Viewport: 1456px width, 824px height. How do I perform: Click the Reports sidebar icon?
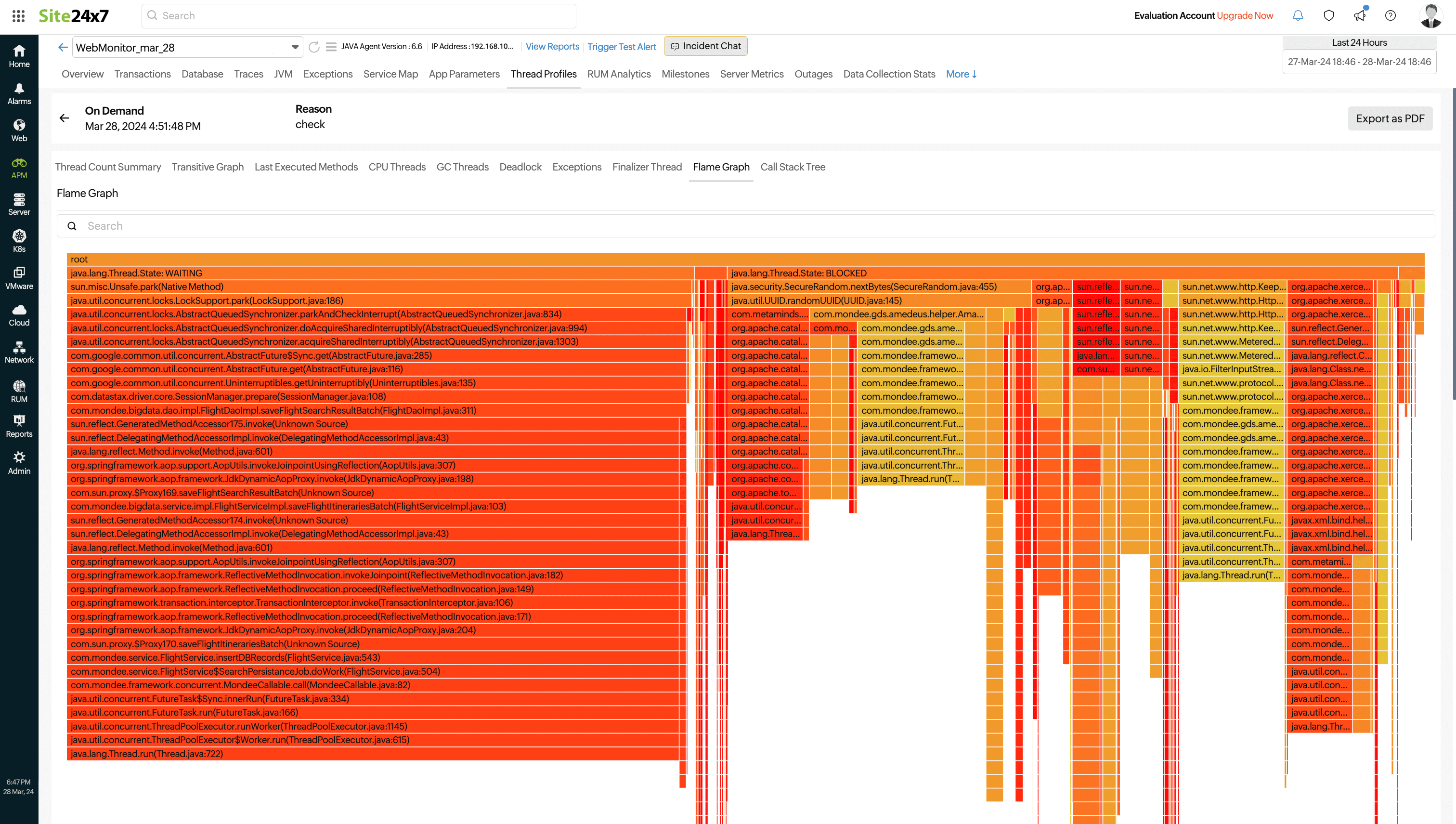(19, 425)
